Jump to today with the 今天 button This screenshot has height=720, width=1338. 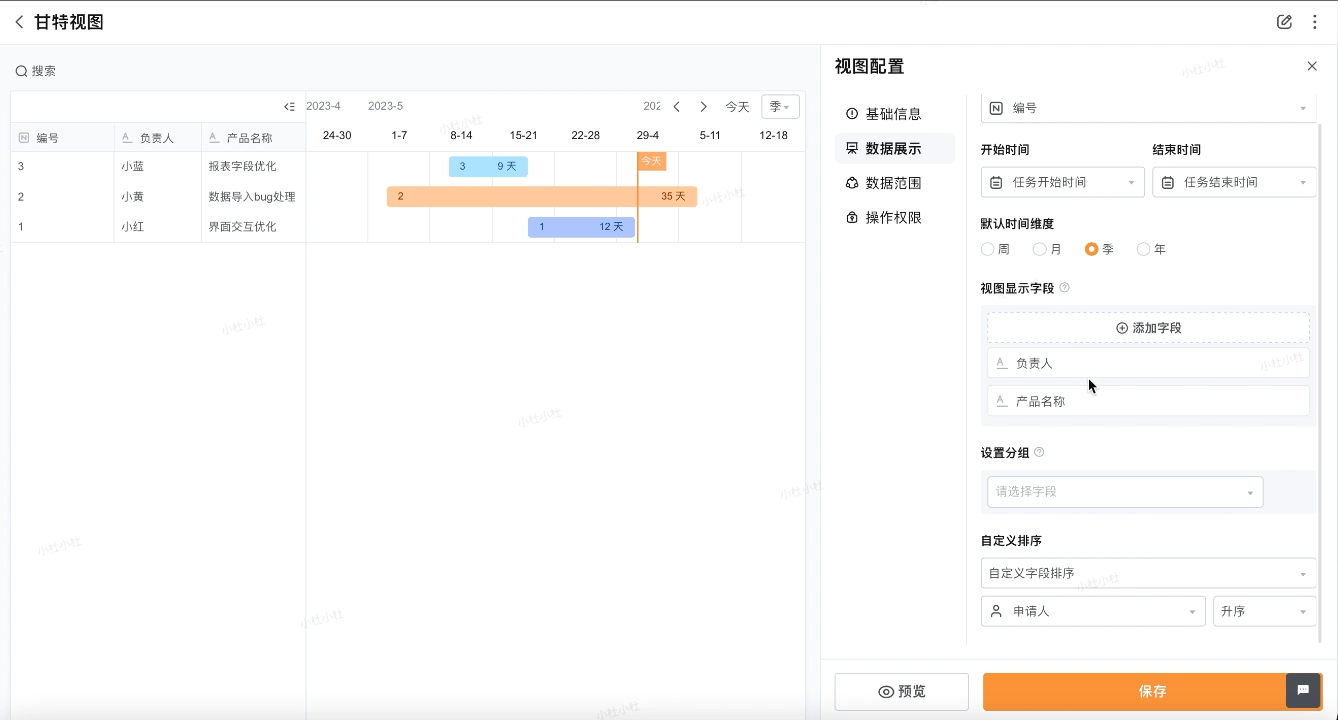click(737, 107)
